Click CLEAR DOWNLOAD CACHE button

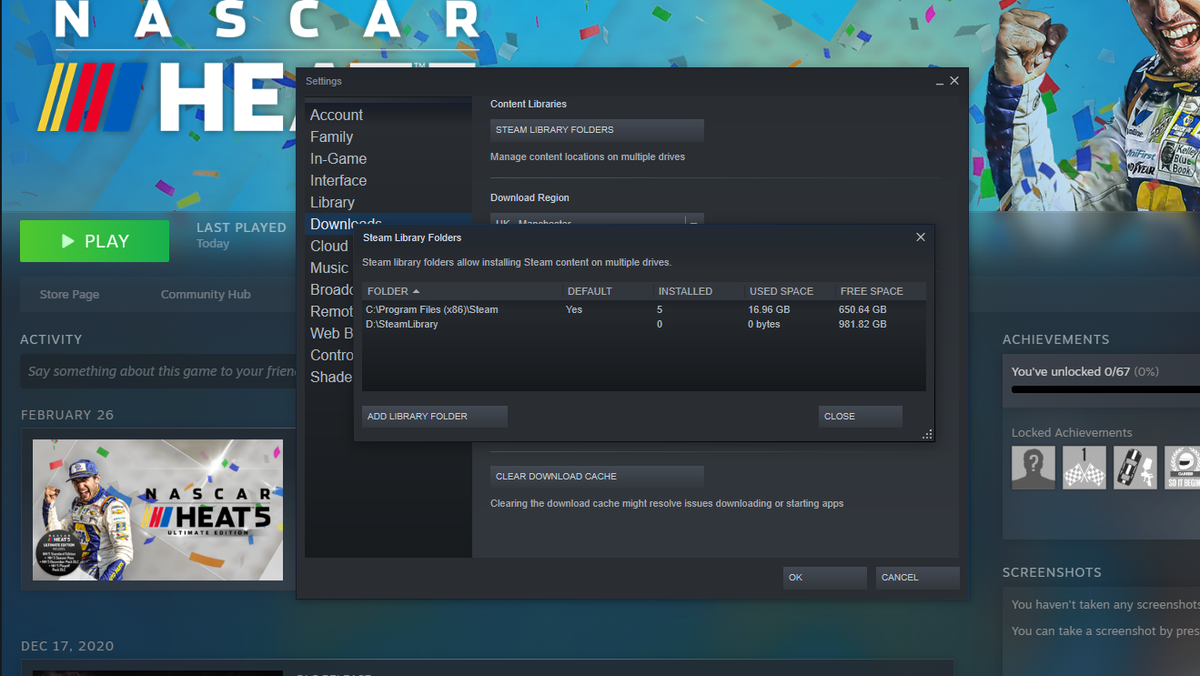tap(597, 477)
